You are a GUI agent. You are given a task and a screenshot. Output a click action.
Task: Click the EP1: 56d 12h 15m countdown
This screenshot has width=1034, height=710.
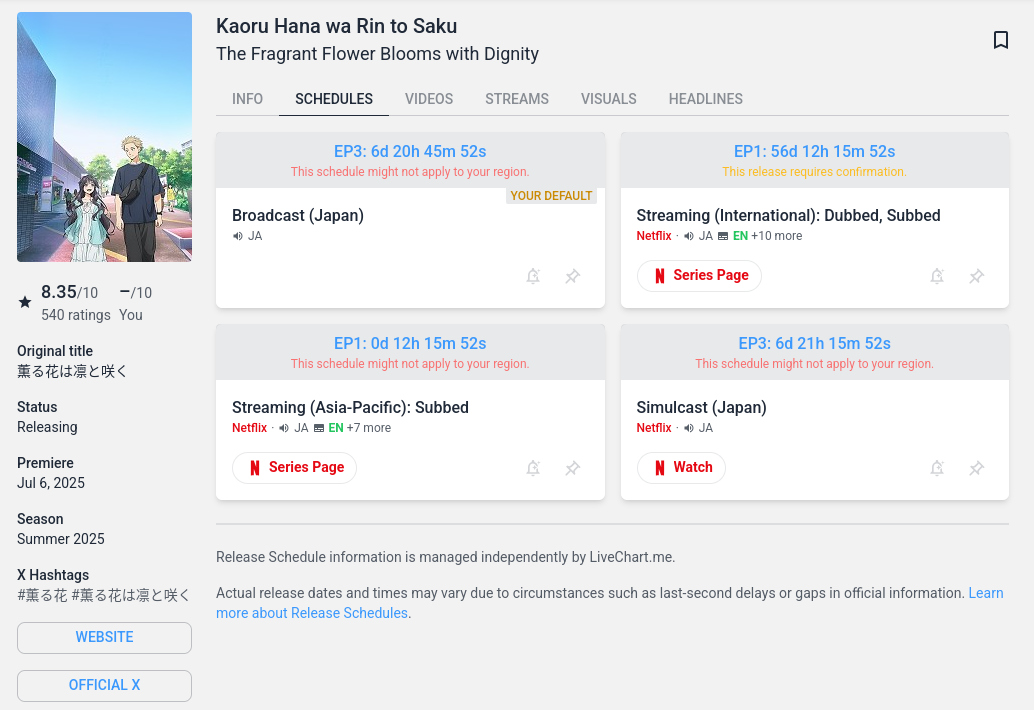coord(814,152)
